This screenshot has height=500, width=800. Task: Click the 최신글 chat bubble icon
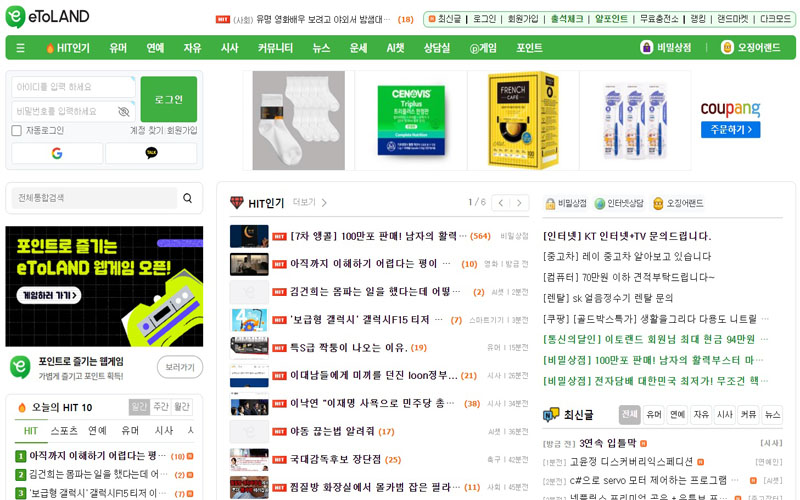click(551, 415)
